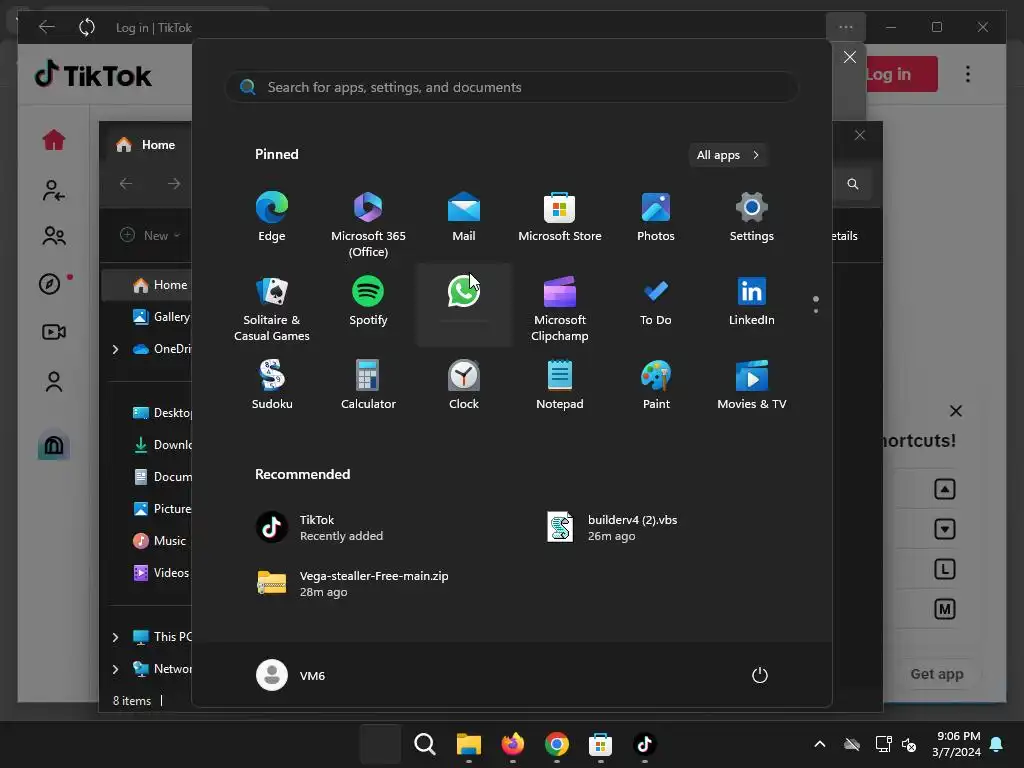
Task: Dismiss the keyboard shortcuts popup
Action: [955, 411]
